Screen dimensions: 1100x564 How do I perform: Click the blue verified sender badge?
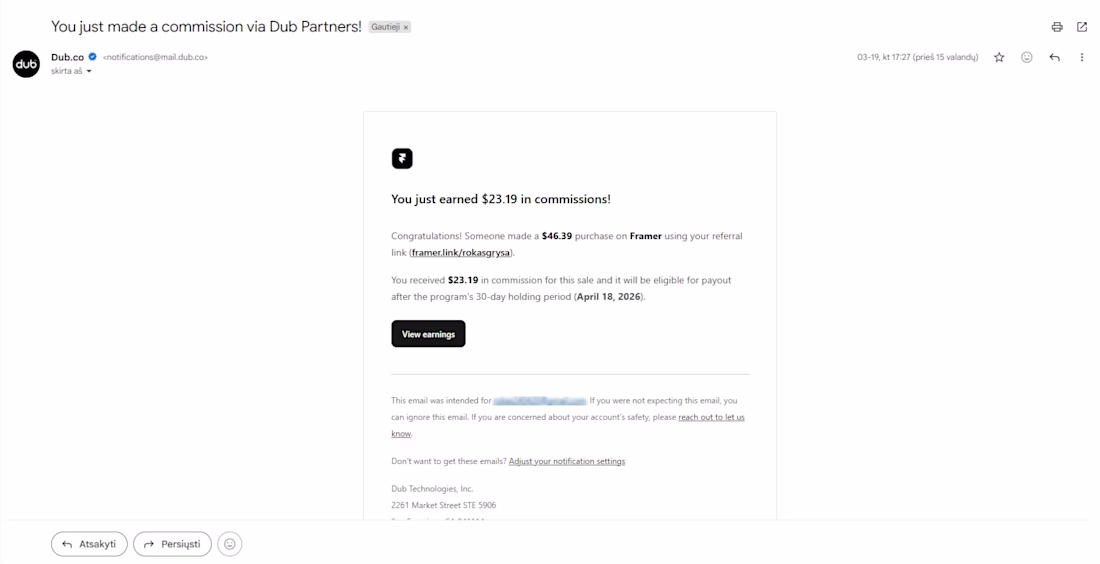tap(93, 57)
